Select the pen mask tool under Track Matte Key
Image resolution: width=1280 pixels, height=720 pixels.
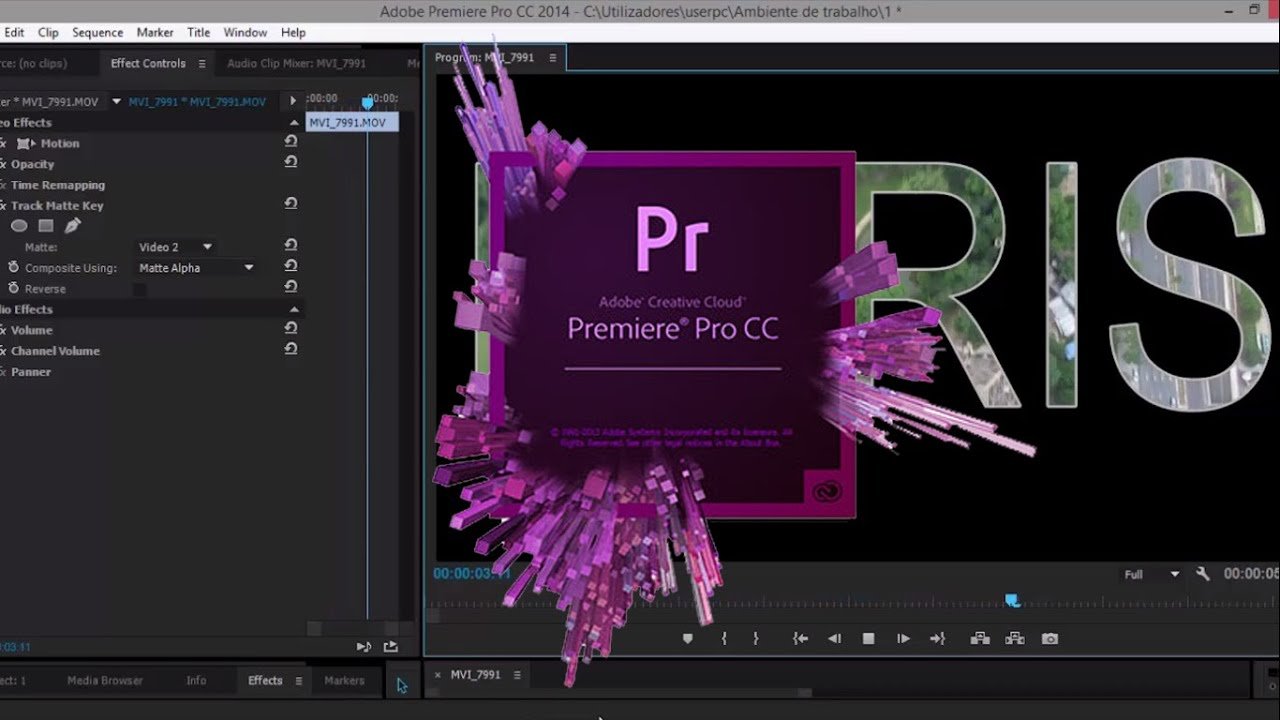coord(73,226)
